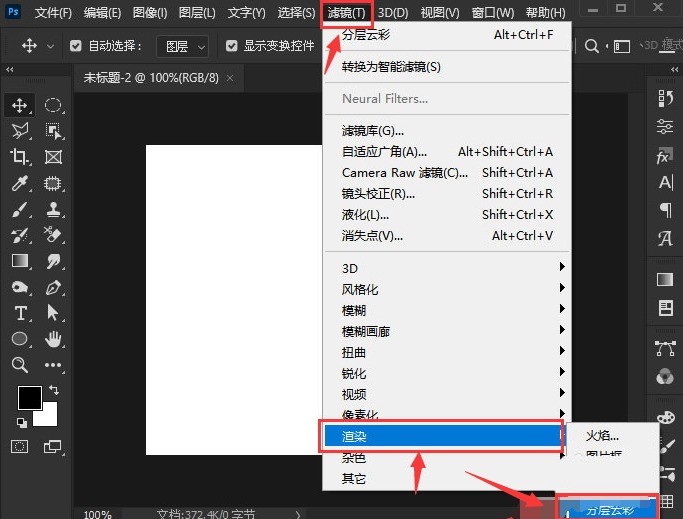Select the Gradient tool
Screen dimensions: 683x519
[20, 261]
